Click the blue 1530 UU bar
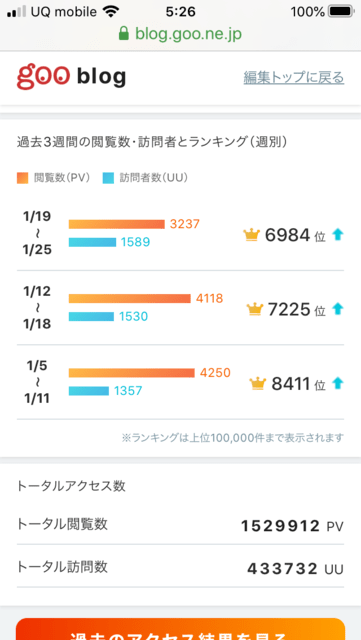This screenshot has height=640, width=361. point(91,316)
